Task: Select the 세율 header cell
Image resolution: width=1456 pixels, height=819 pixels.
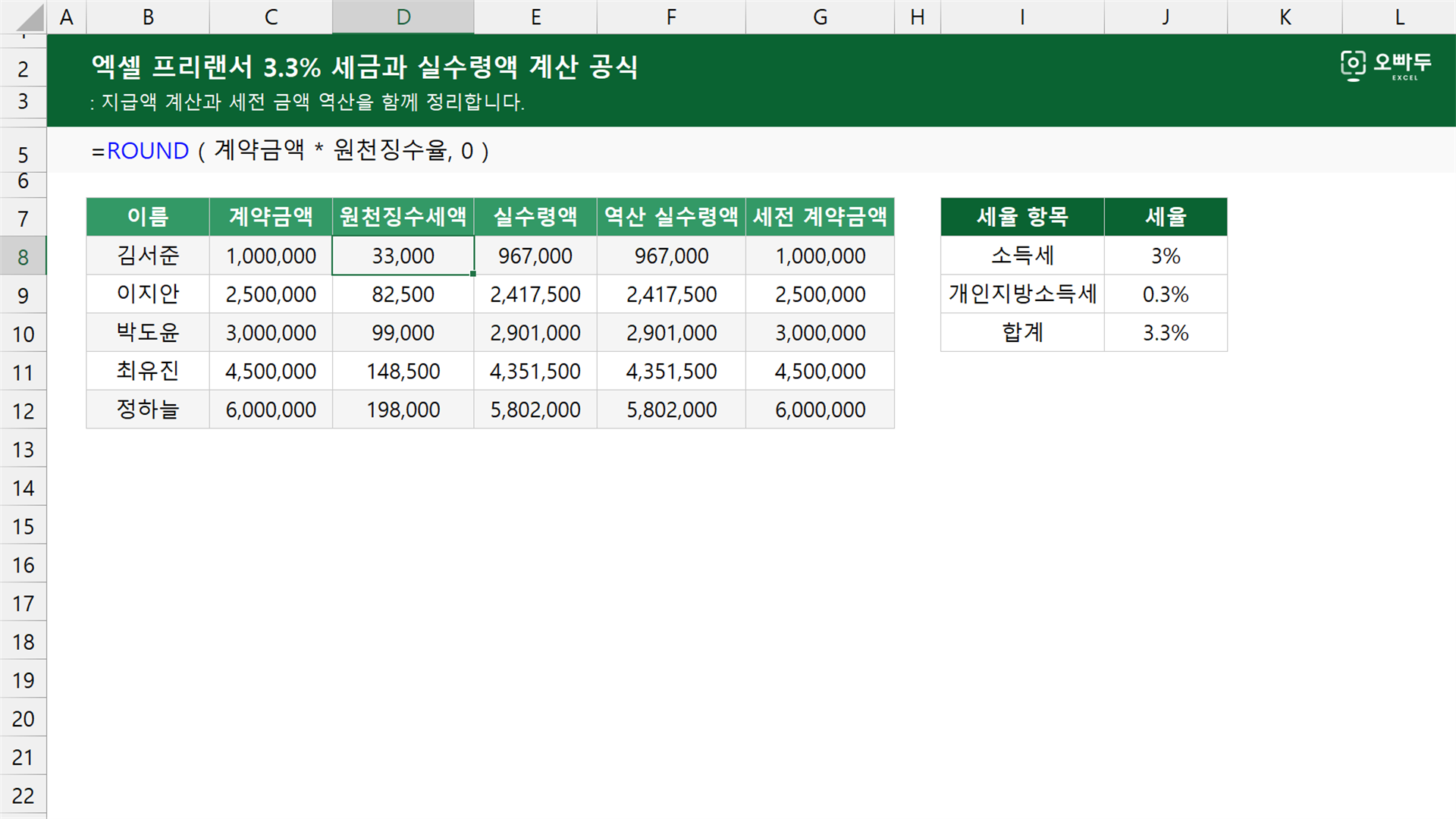Action: (1166, 217)
